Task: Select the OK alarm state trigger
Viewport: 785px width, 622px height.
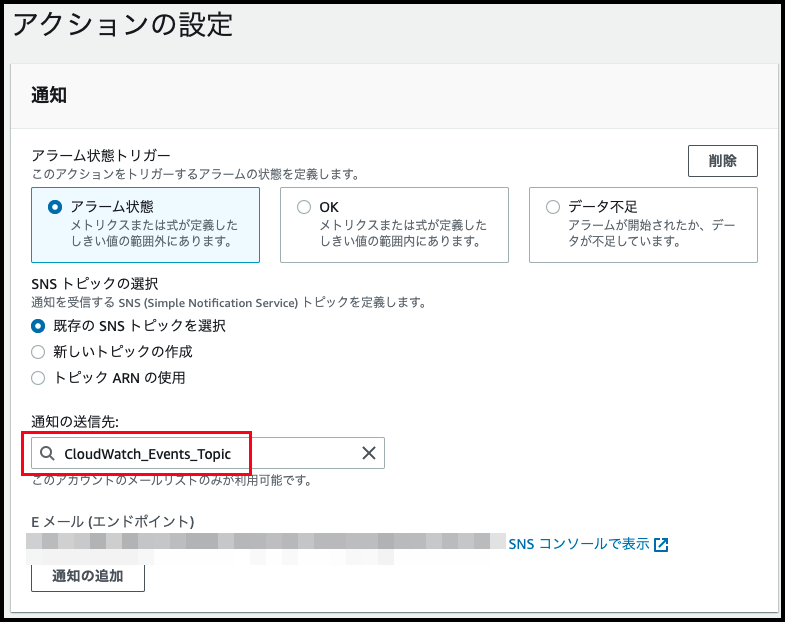Action: coord(304,207)
